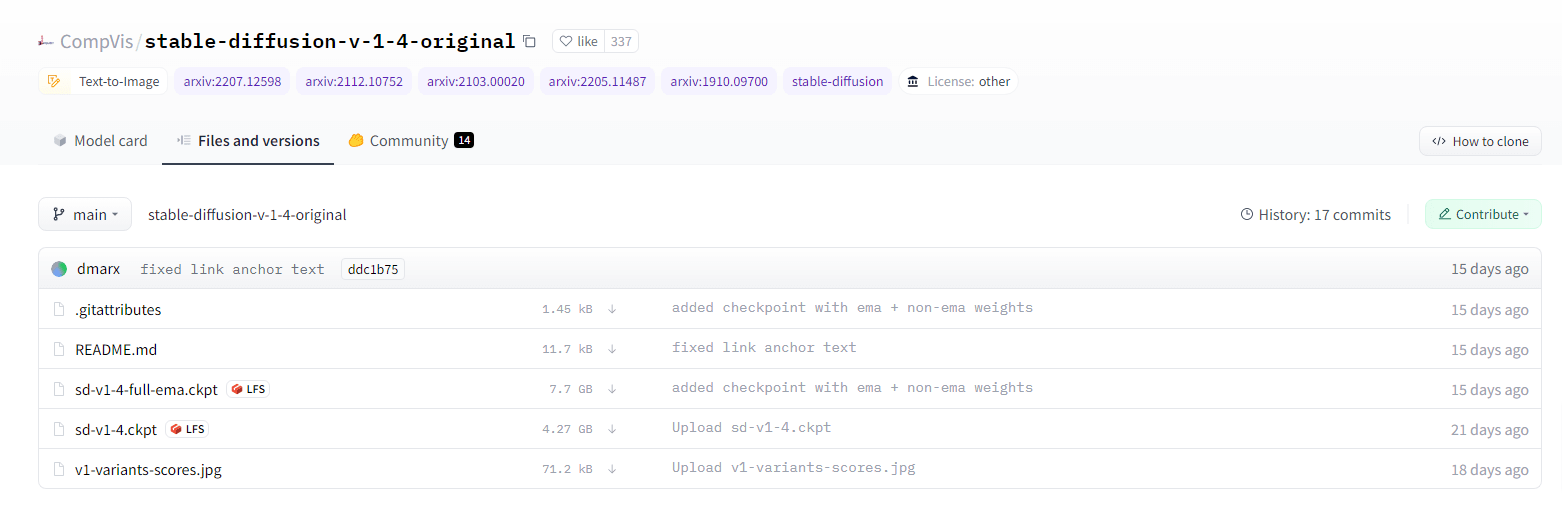
Task: Open commit hash ddc1b75
Action: point(373,269)
